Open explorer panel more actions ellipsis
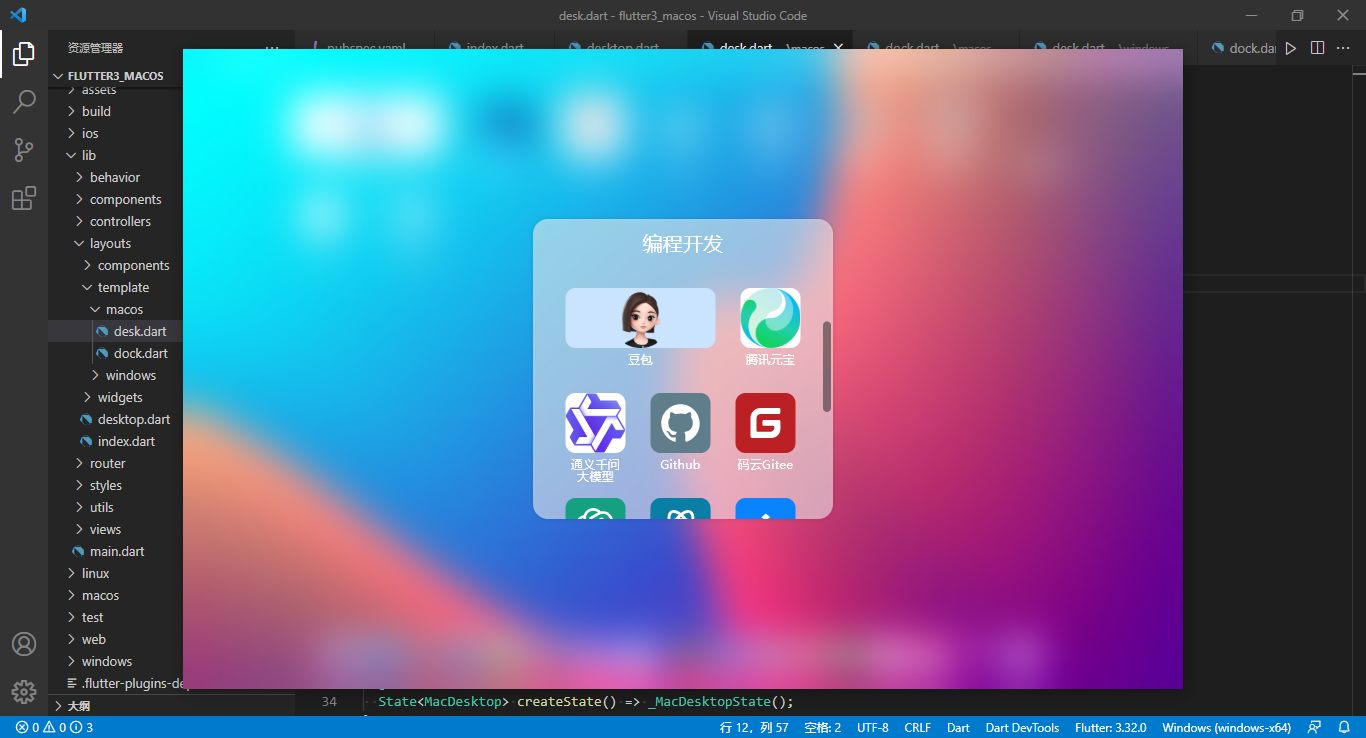This screenshot has height=738, width=1366. [x=272, y=48]
